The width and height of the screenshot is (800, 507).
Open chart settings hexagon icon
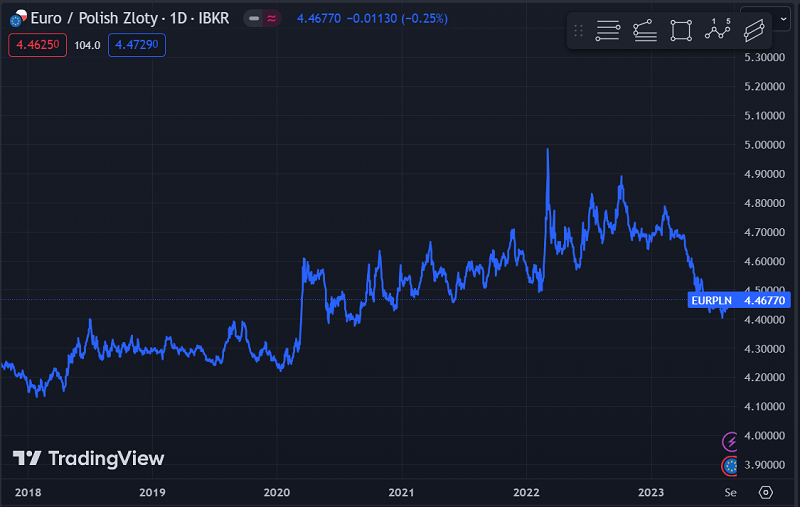click(x=766, y=492)
